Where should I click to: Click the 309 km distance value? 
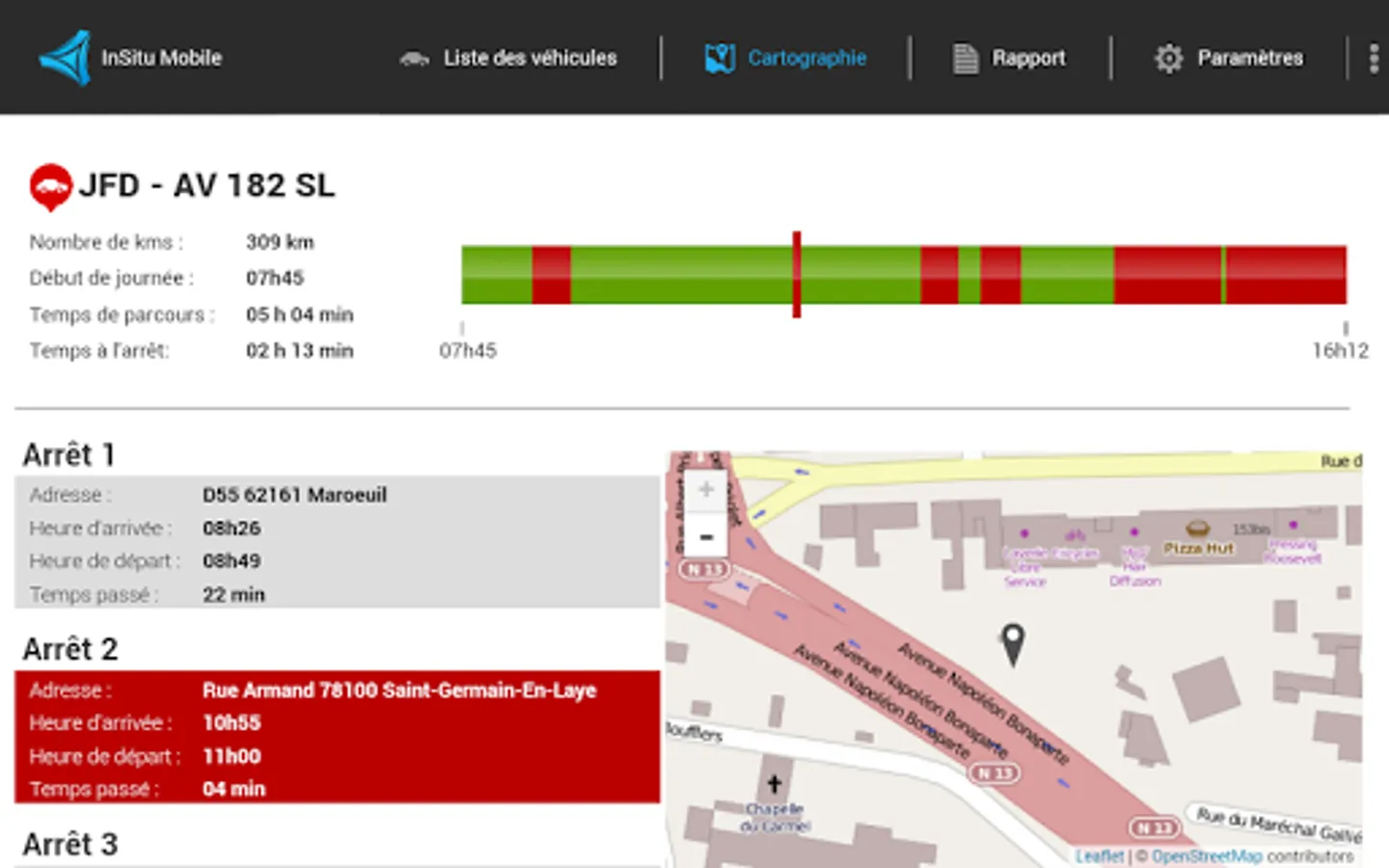(280, 243)
